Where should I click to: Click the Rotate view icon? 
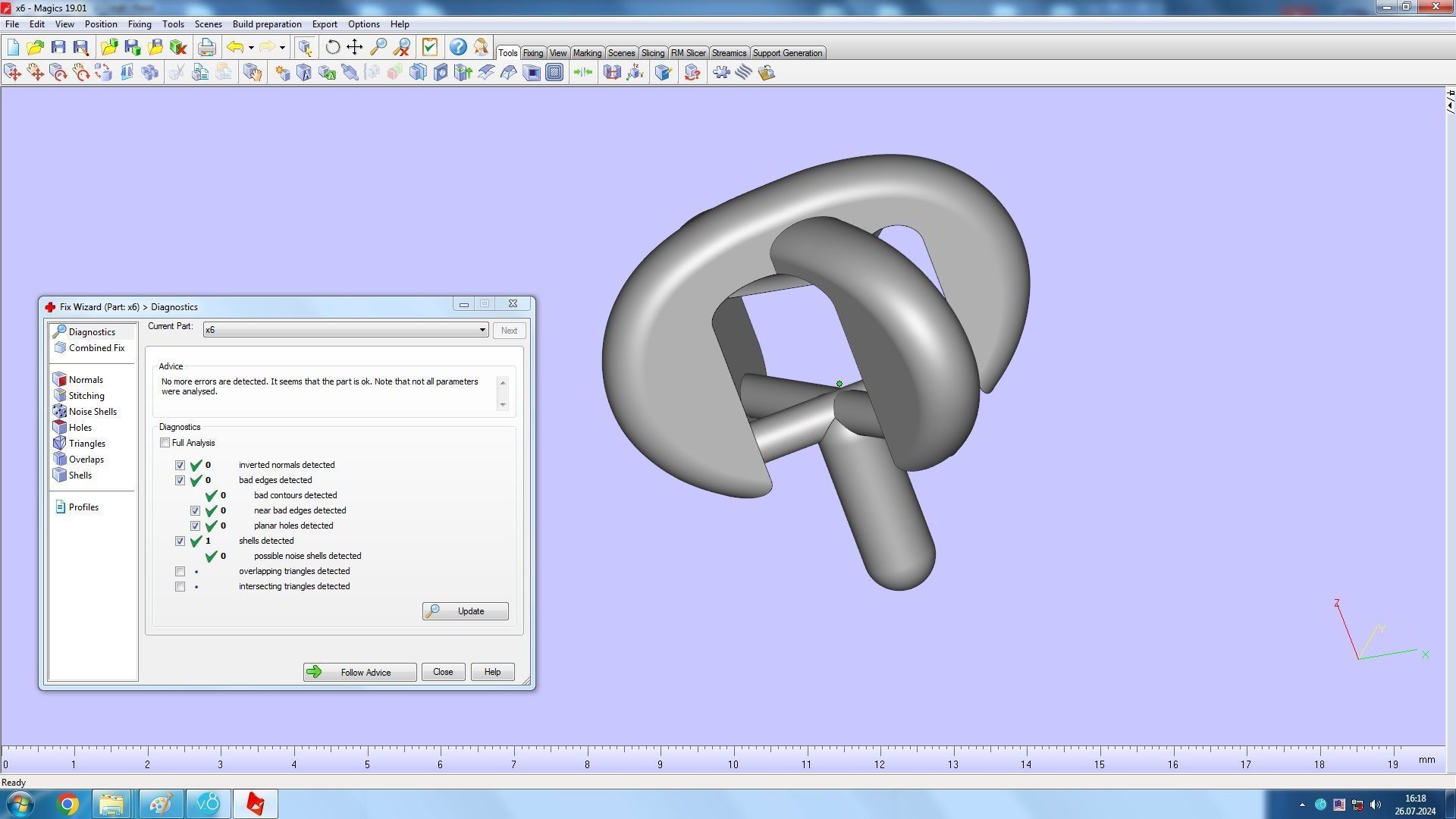[332, 48]
